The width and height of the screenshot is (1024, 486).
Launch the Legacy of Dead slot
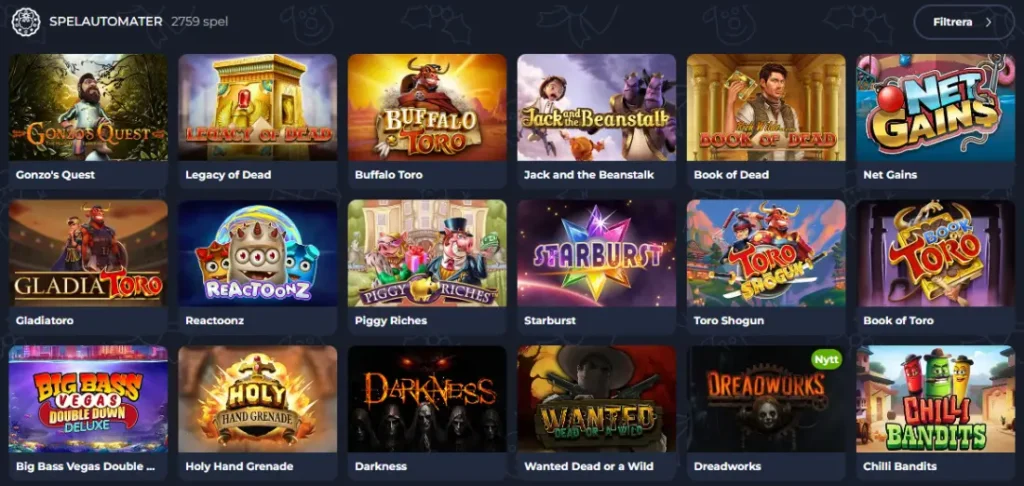pyautogui.click(x=257, y=107)
